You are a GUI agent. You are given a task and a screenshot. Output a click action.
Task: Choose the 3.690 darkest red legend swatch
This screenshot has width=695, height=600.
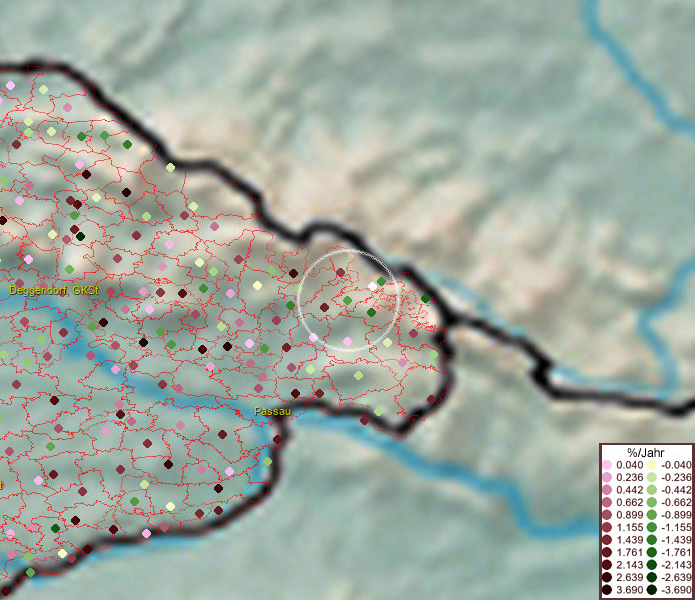point(607,590)
